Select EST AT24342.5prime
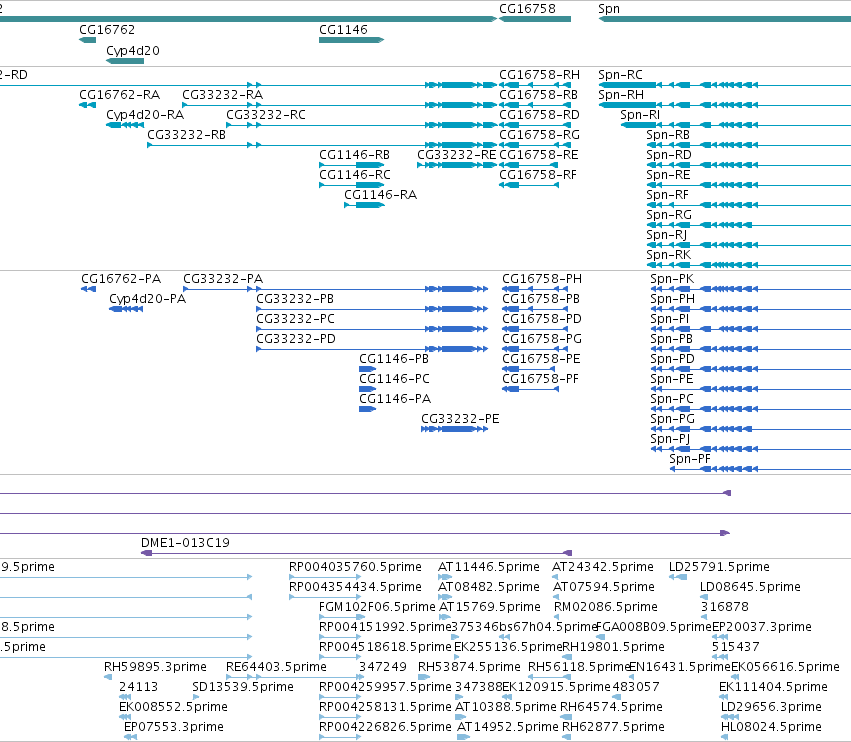 602,567
